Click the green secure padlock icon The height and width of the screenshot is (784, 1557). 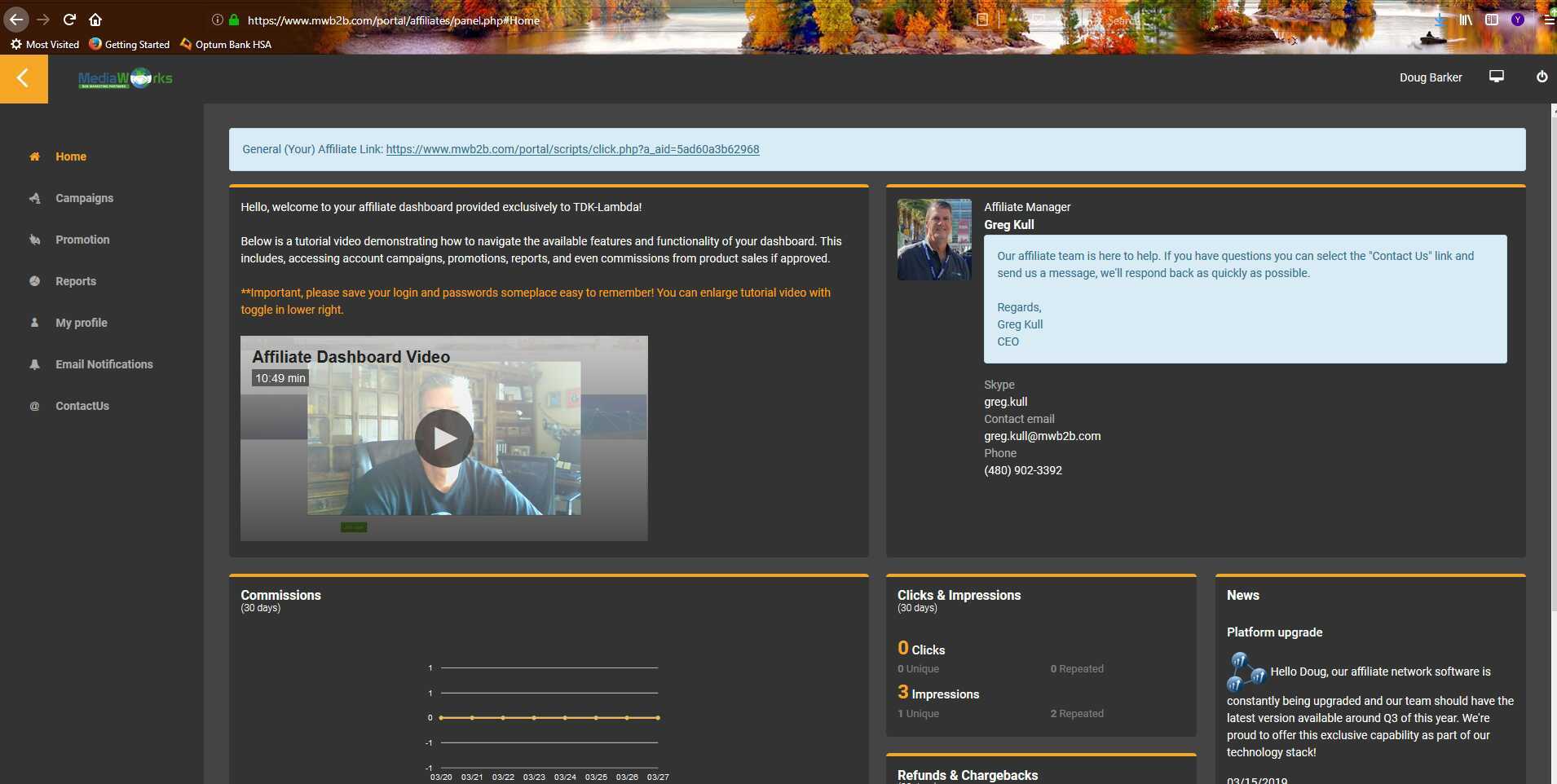[x=234, y=20]
